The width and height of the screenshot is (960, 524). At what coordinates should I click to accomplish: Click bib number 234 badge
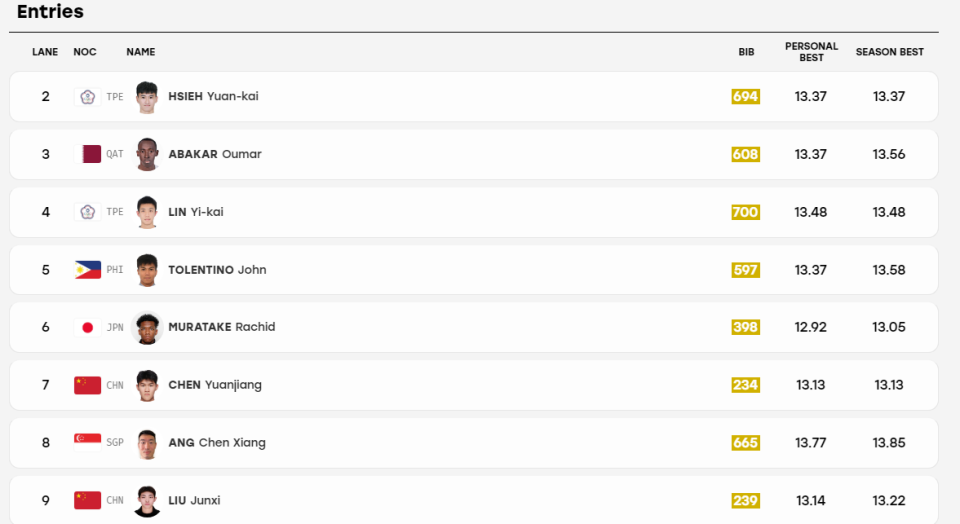pyautogui.click(x=745, y=385)
